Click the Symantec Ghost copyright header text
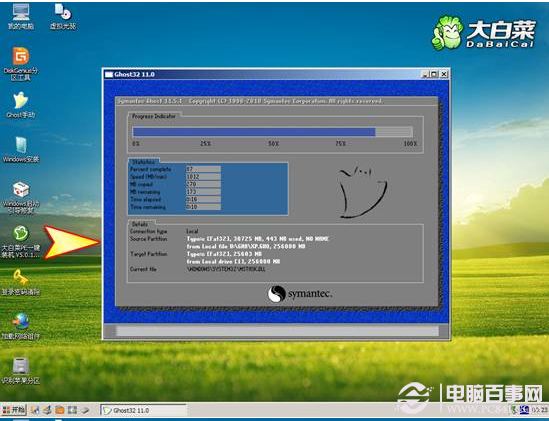549x421 pixels. point(250,101)
